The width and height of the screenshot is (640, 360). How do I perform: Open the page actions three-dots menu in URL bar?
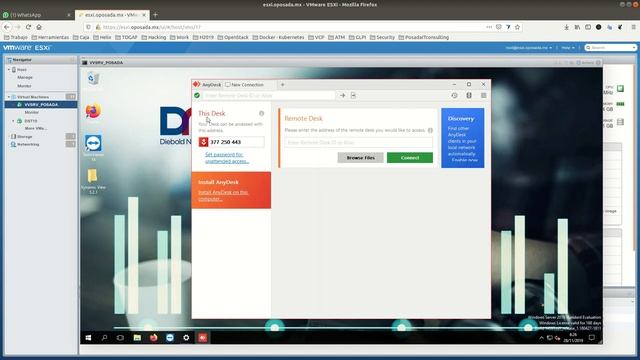489,27
